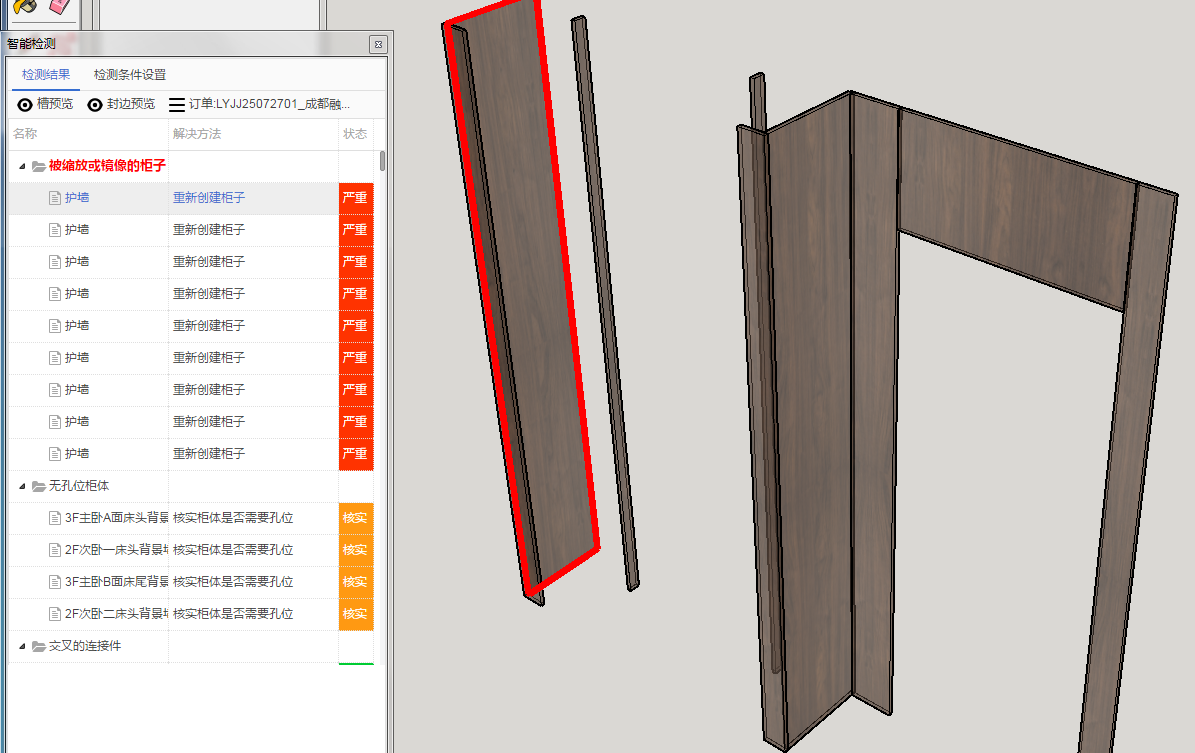1195x753 pixels.
Task: Click the folder icon for 无孔位柜体
Action: (39, 486)
